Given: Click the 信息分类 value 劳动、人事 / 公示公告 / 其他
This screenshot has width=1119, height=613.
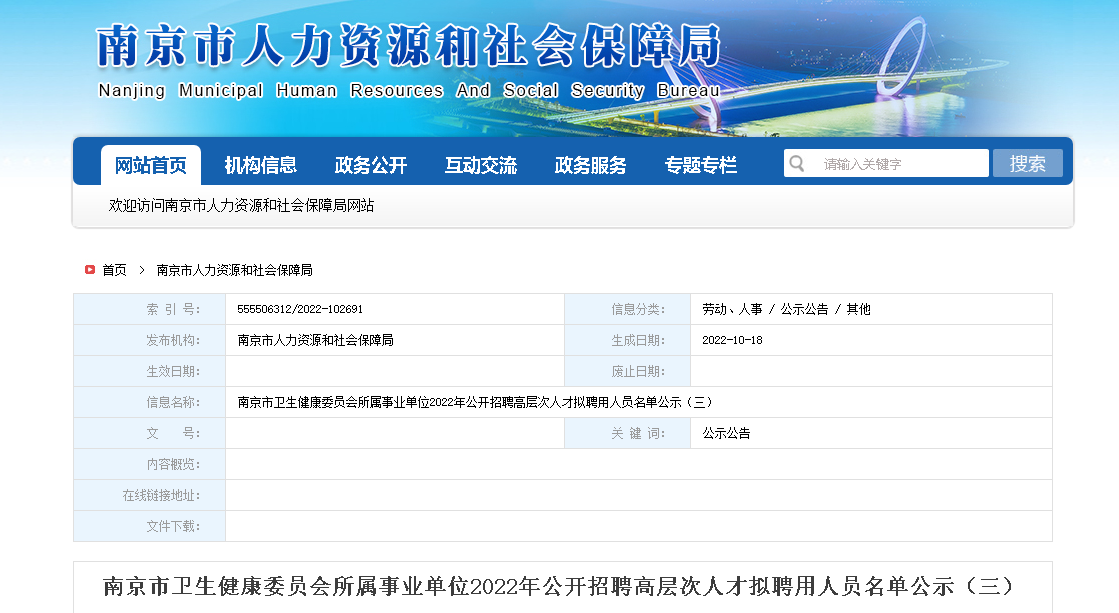Looking at the screenshot, I should [786, 309].
